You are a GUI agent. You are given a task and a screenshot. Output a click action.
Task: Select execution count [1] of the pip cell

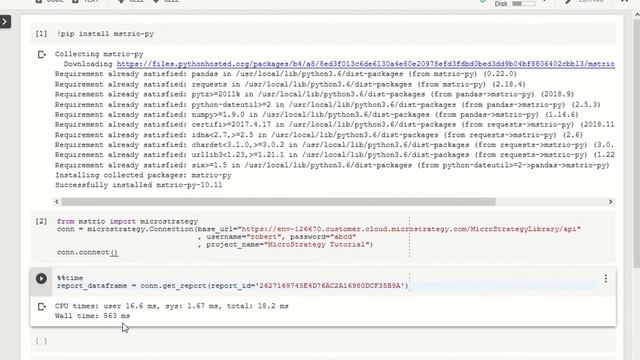[x=41, y=34]
